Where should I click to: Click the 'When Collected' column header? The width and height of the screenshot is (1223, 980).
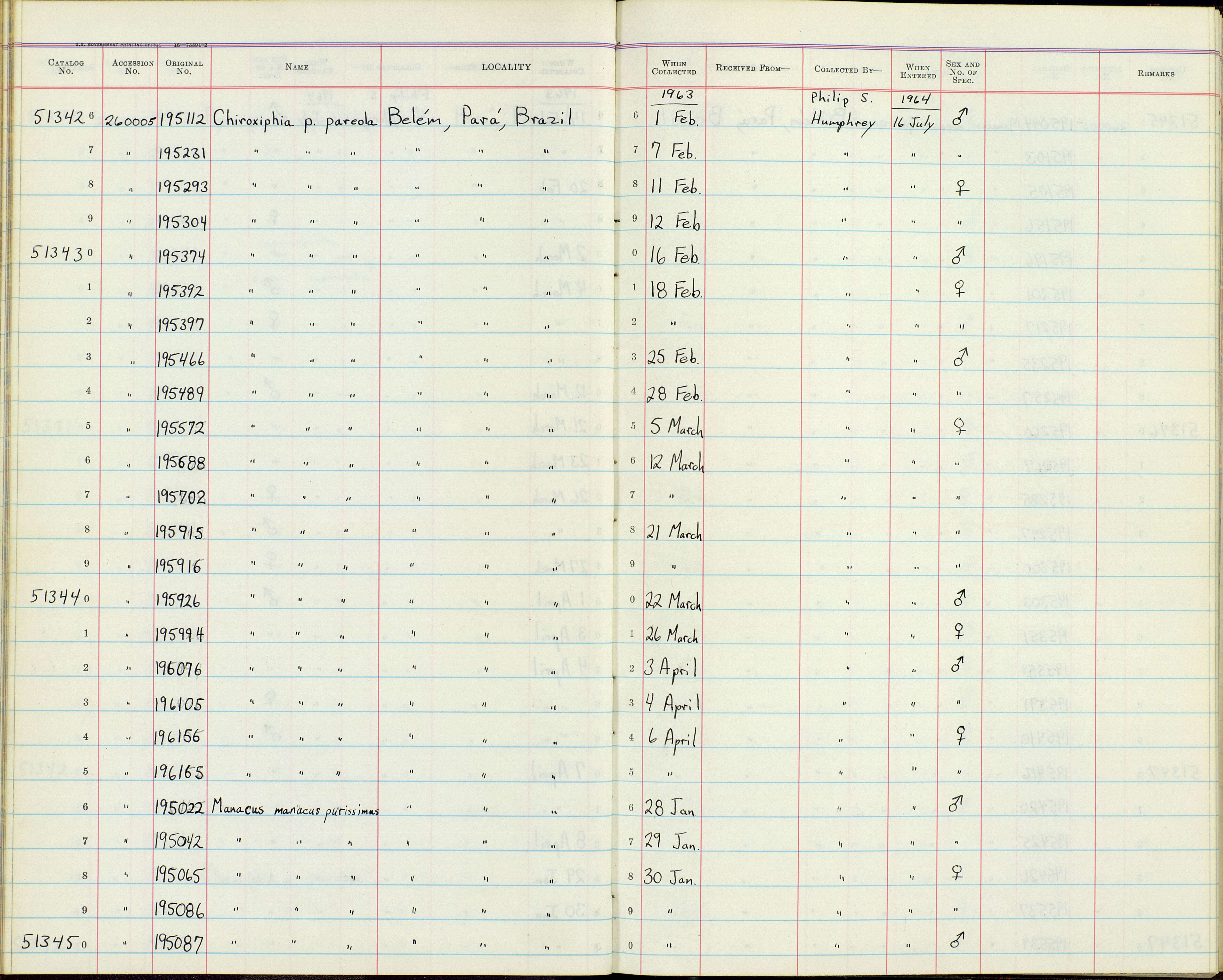click(x=674, y=67)
